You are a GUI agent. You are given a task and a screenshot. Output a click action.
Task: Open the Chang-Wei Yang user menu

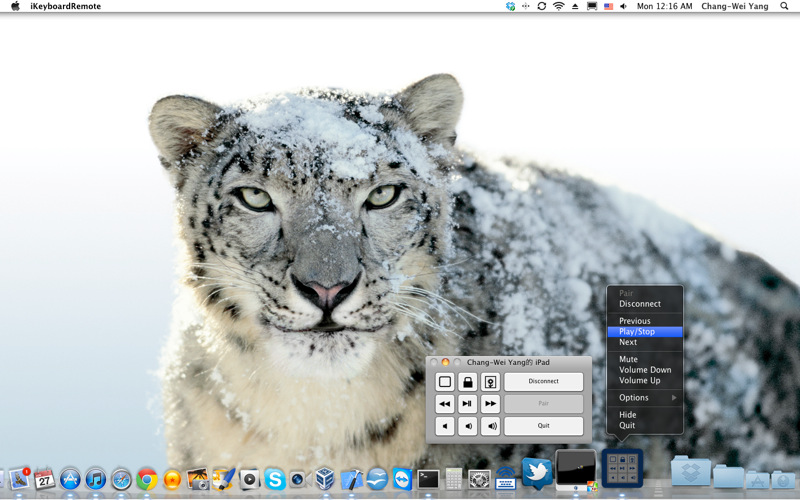coord(735,6)
